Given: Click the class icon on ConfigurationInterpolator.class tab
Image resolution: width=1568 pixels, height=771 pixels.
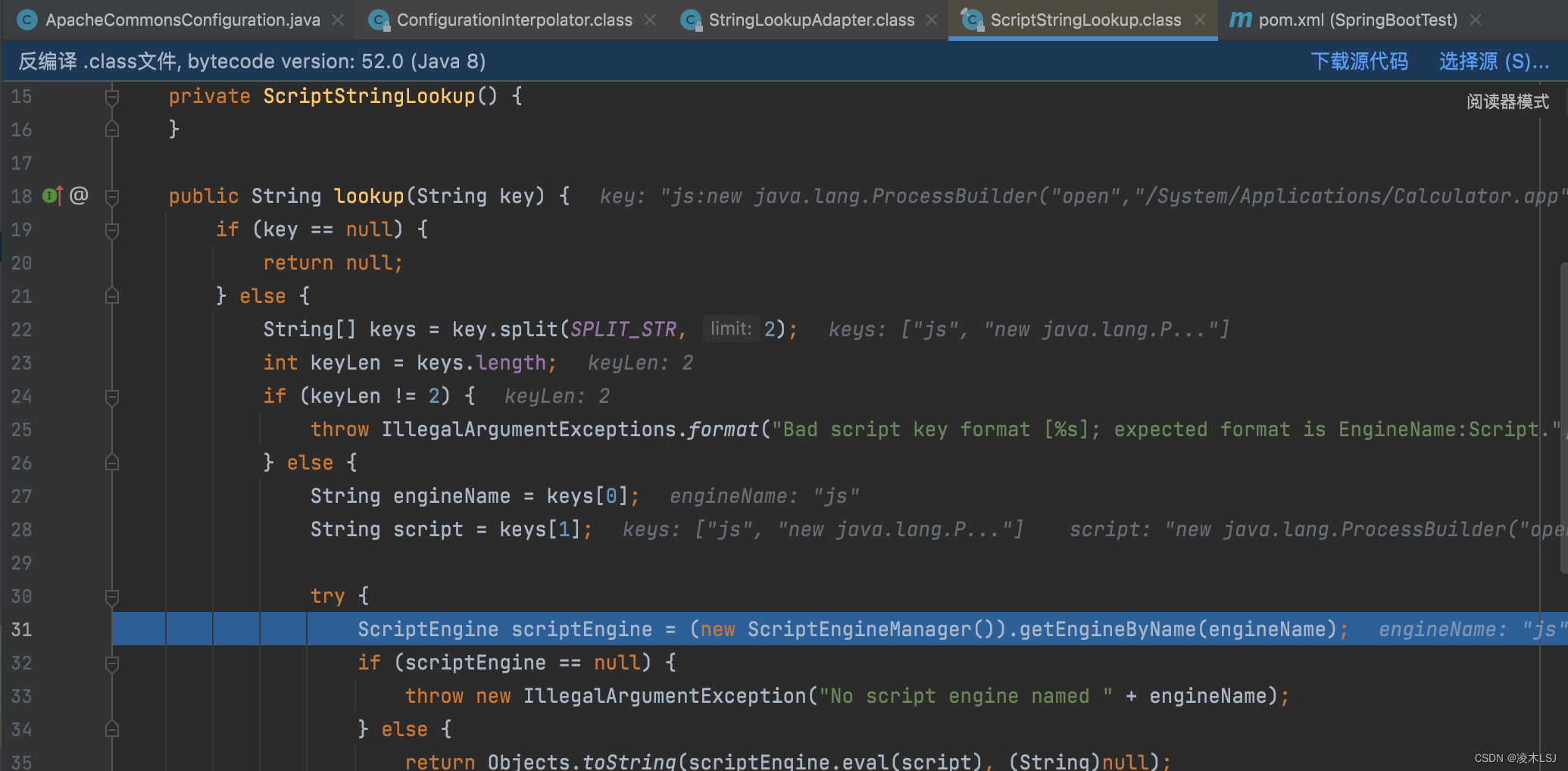Looking at the screenshot, I should 379,20.
